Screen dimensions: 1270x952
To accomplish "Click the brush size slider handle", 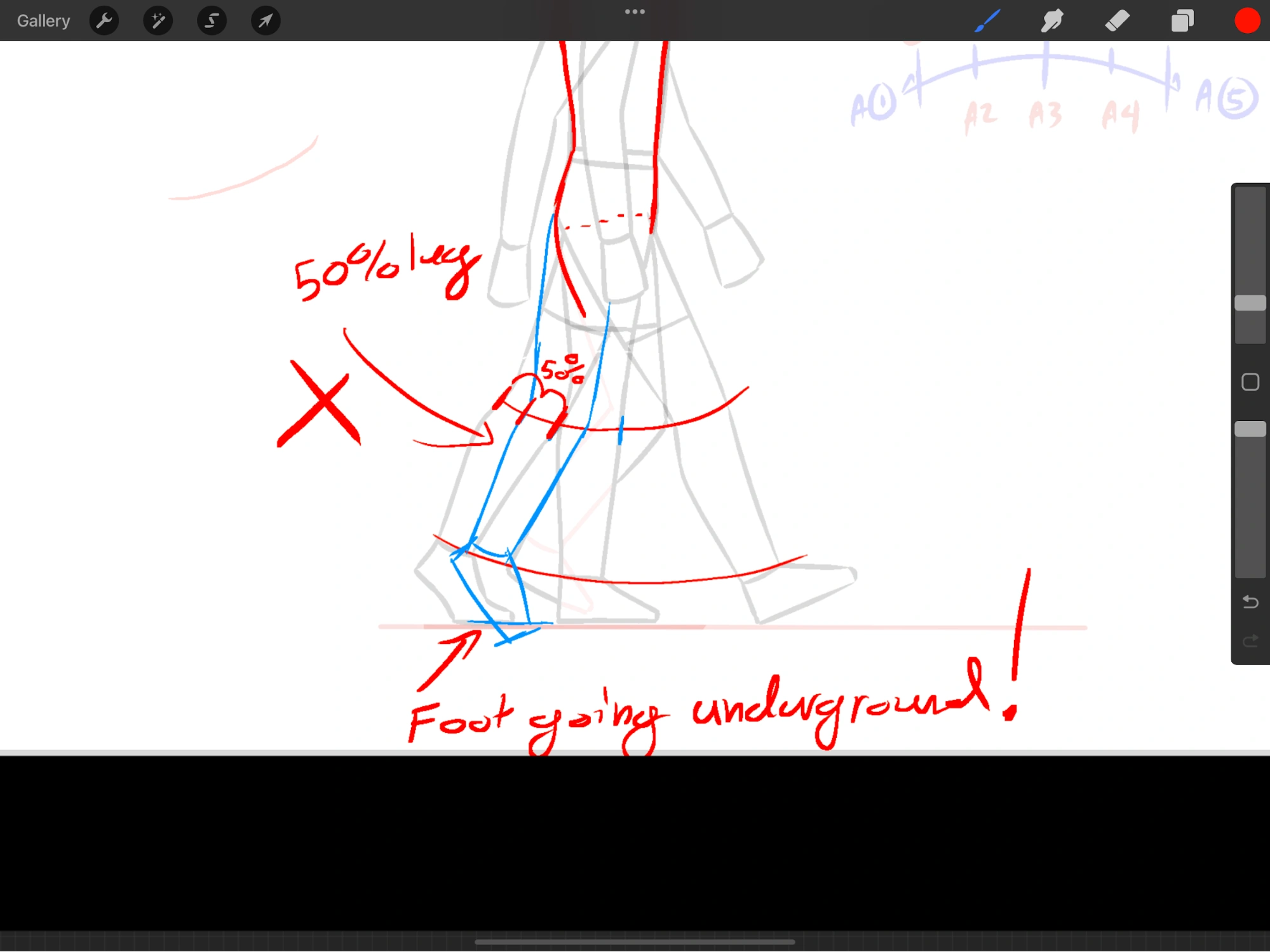I will tap(1250, 303).
